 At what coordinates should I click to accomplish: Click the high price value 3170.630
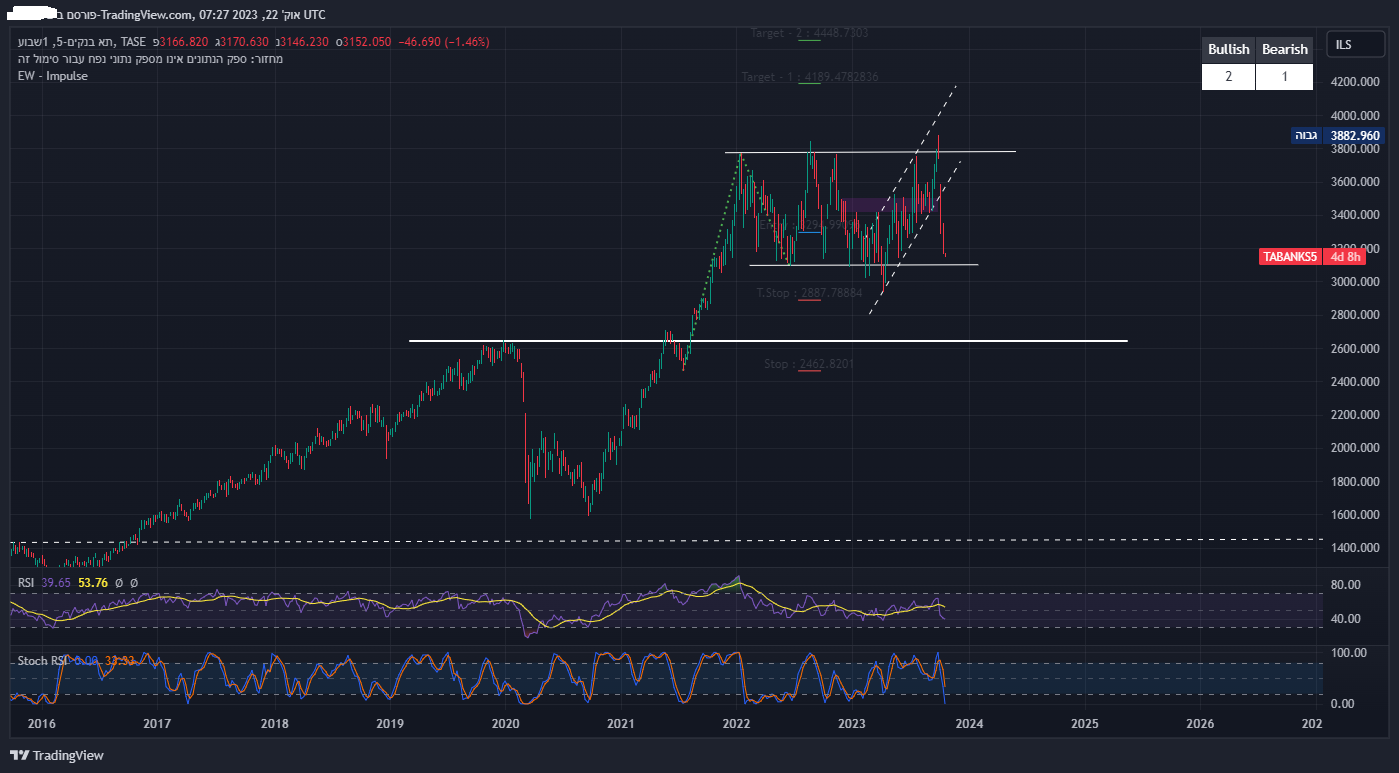[x=245, y=42]
